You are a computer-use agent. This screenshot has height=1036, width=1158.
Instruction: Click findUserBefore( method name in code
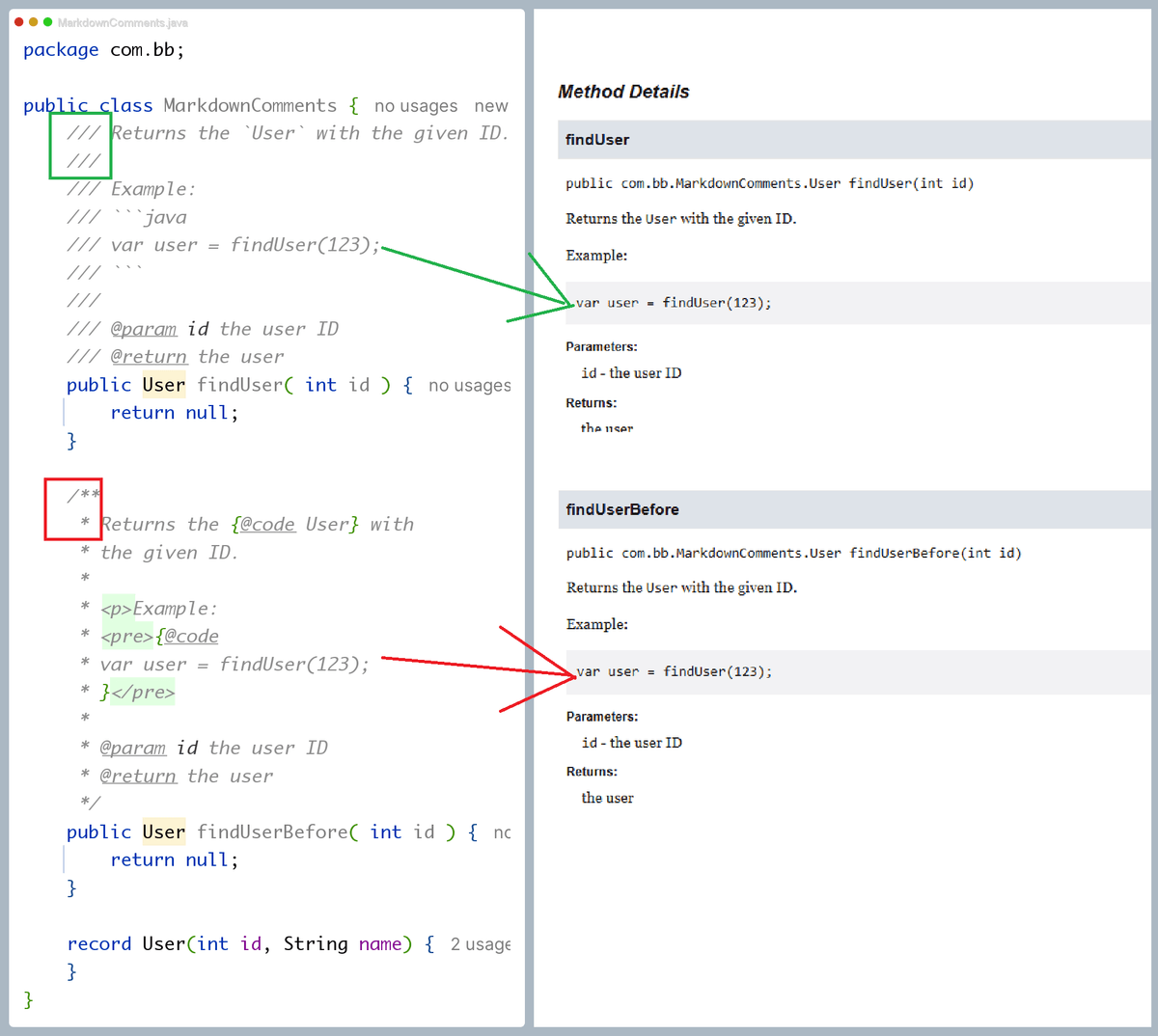(278, 832)
